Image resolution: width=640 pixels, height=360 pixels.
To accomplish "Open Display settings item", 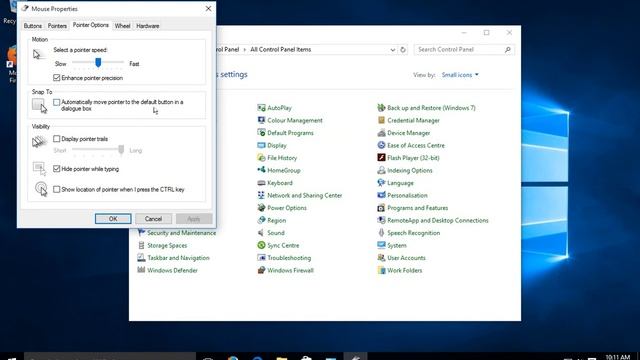I will click(x=277, y=145).
